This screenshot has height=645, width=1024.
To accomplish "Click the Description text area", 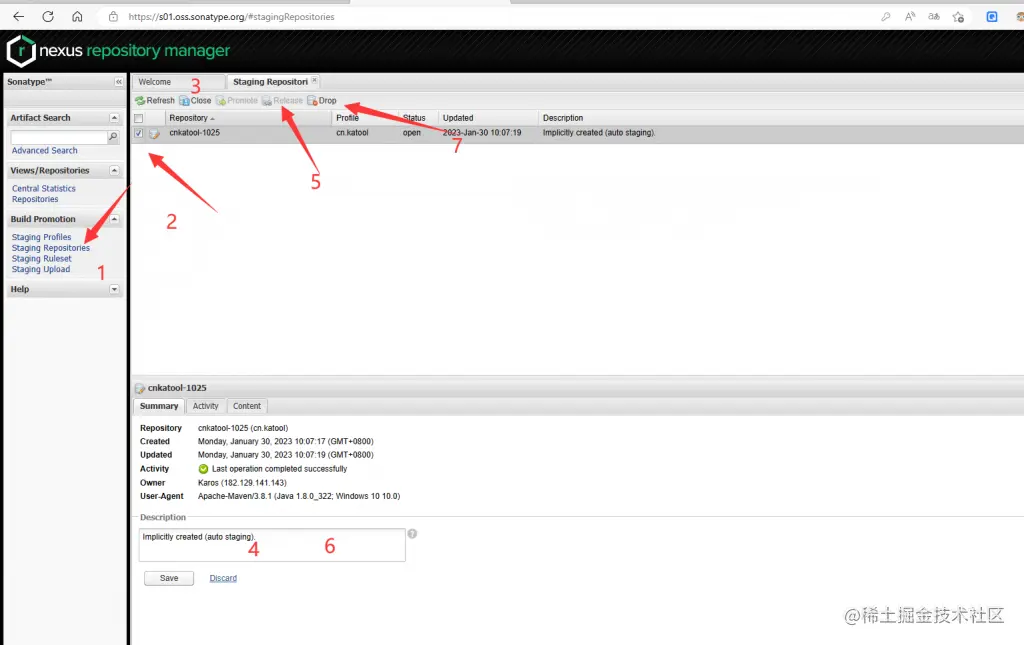I will click(x=272, y=545).
